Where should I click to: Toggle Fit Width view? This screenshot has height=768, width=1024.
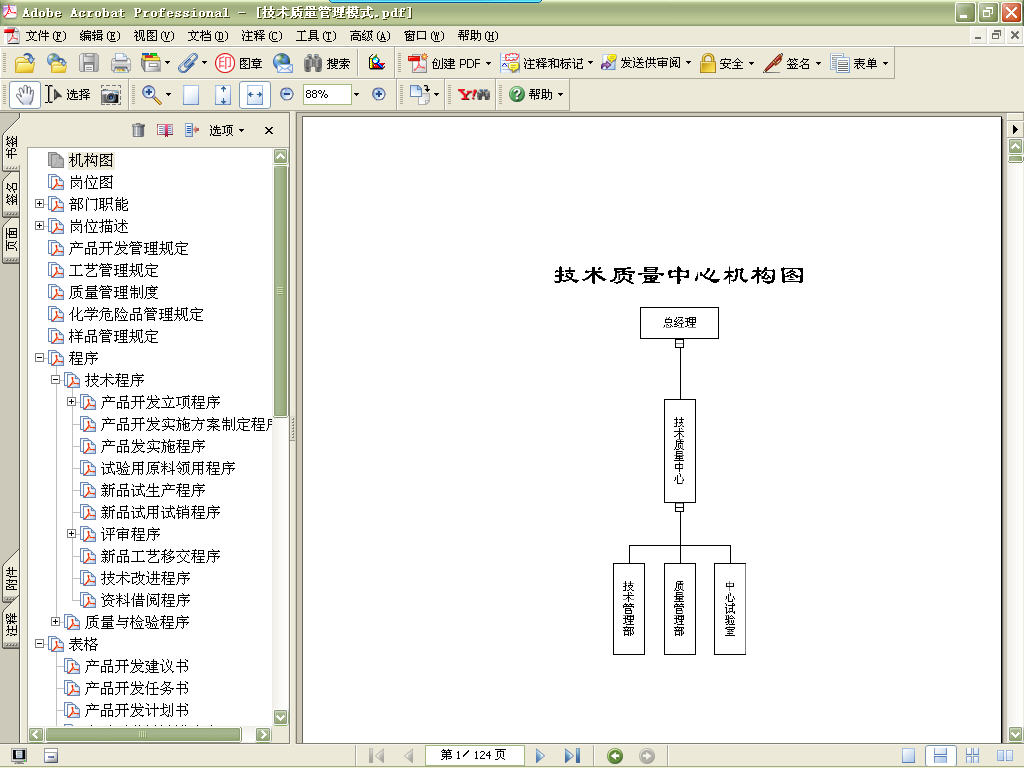tap(255, 95)
